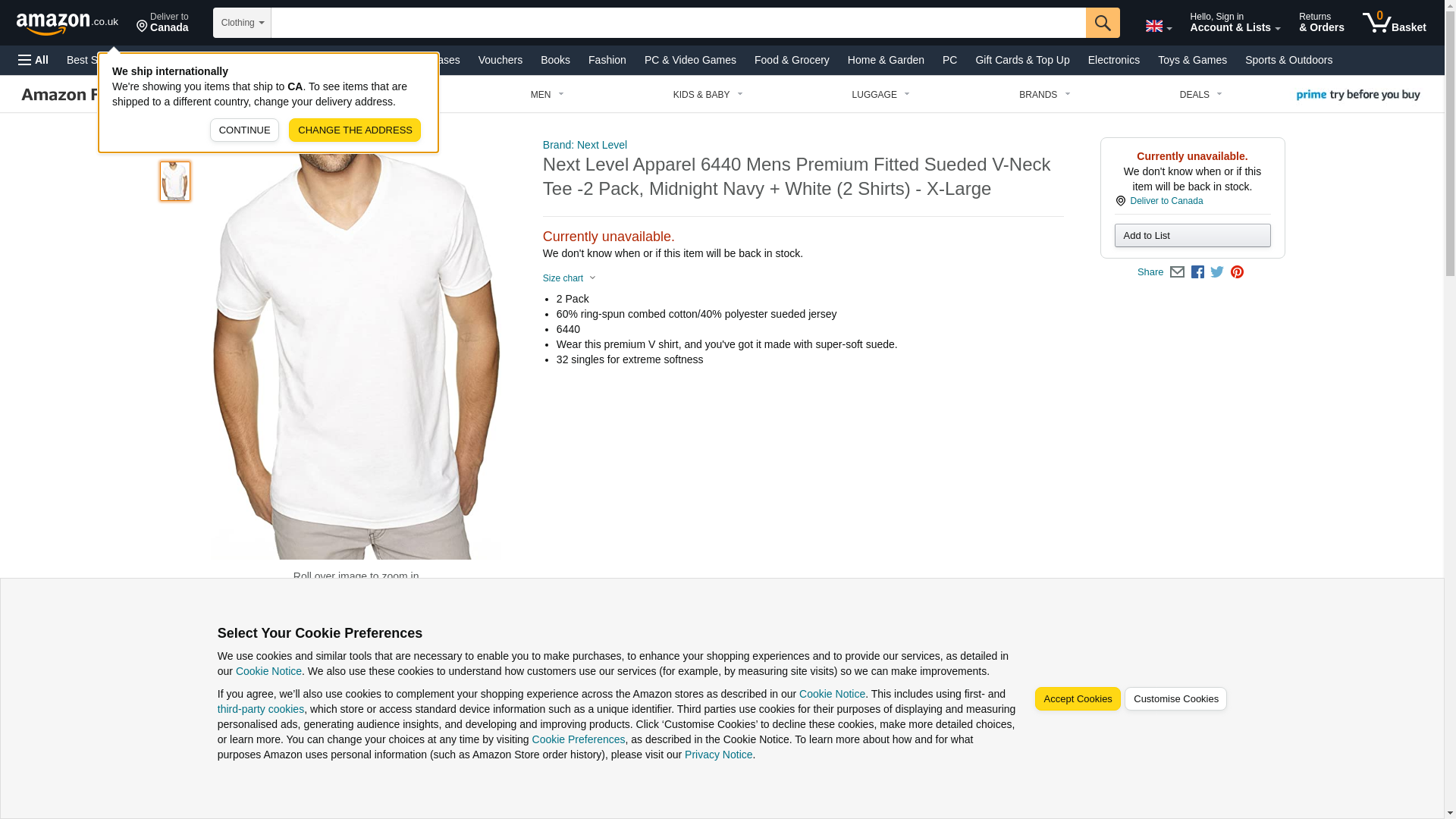Click into the search input field
Viewport: 1456px width, 819px height.
pyautogui.click(x=678, y=23)
